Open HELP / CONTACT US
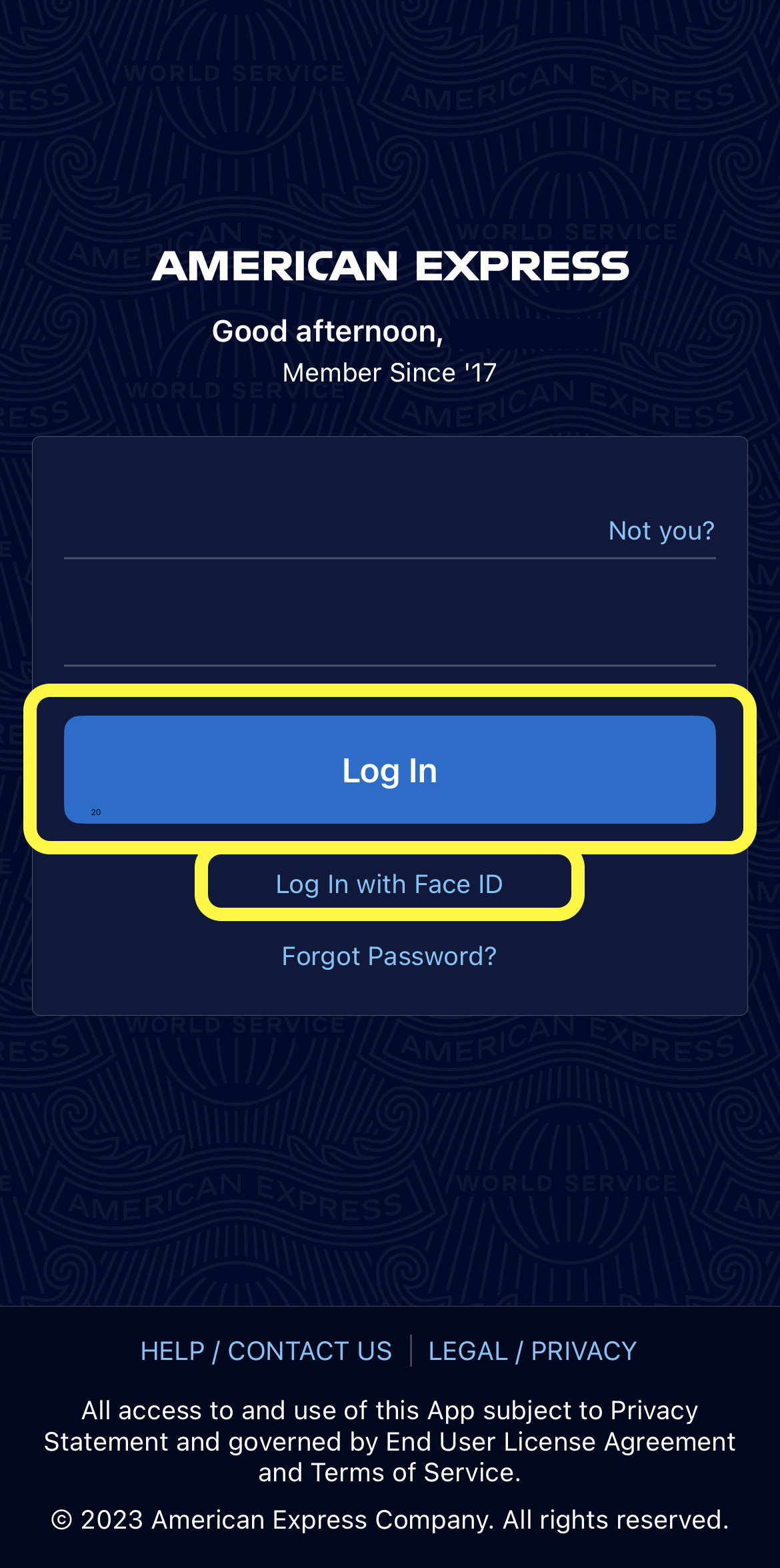This screenshot has width=780, height=1568. coord(266,1351)
